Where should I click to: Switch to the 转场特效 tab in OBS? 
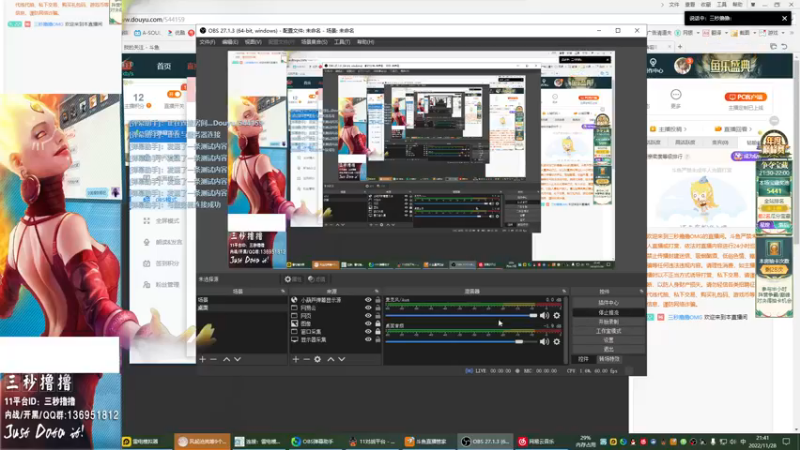[609, 359]
